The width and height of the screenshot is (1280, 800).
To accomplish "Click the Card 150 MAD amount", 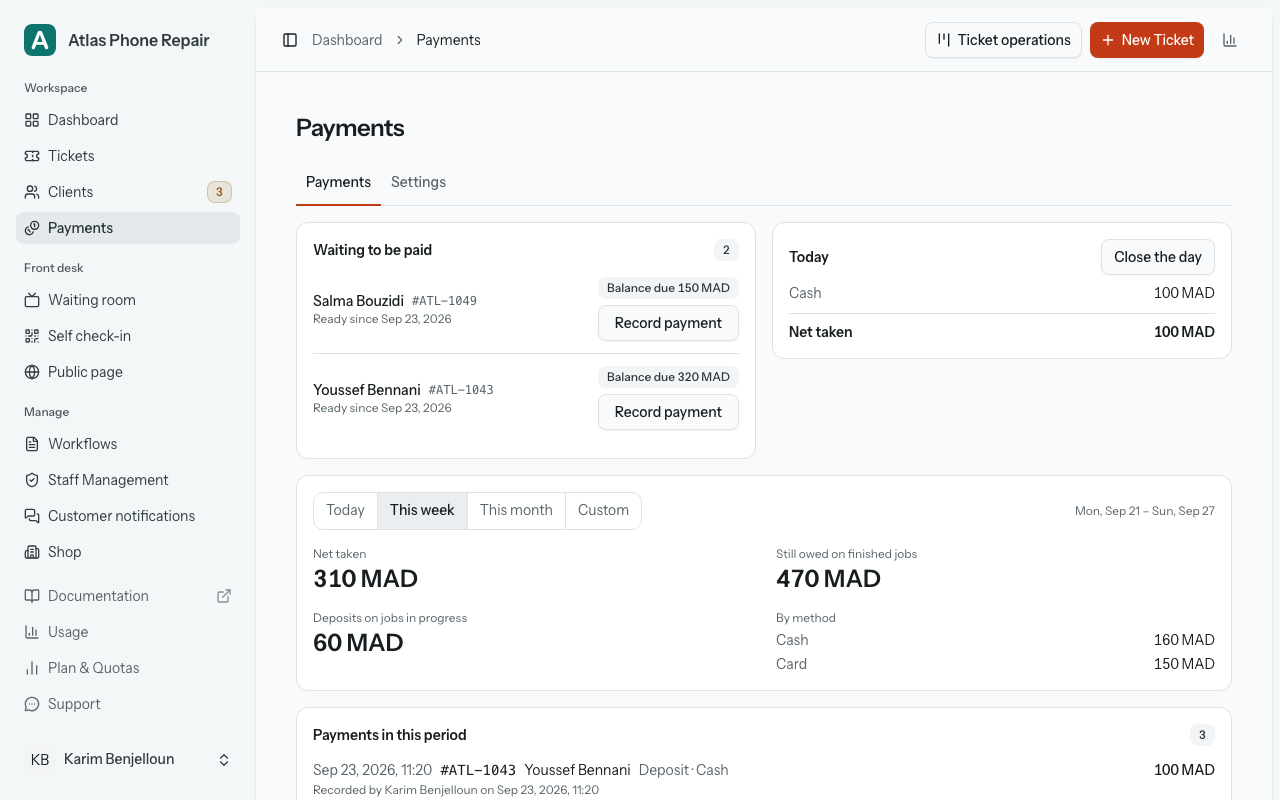I will (x=1184, y=664).
